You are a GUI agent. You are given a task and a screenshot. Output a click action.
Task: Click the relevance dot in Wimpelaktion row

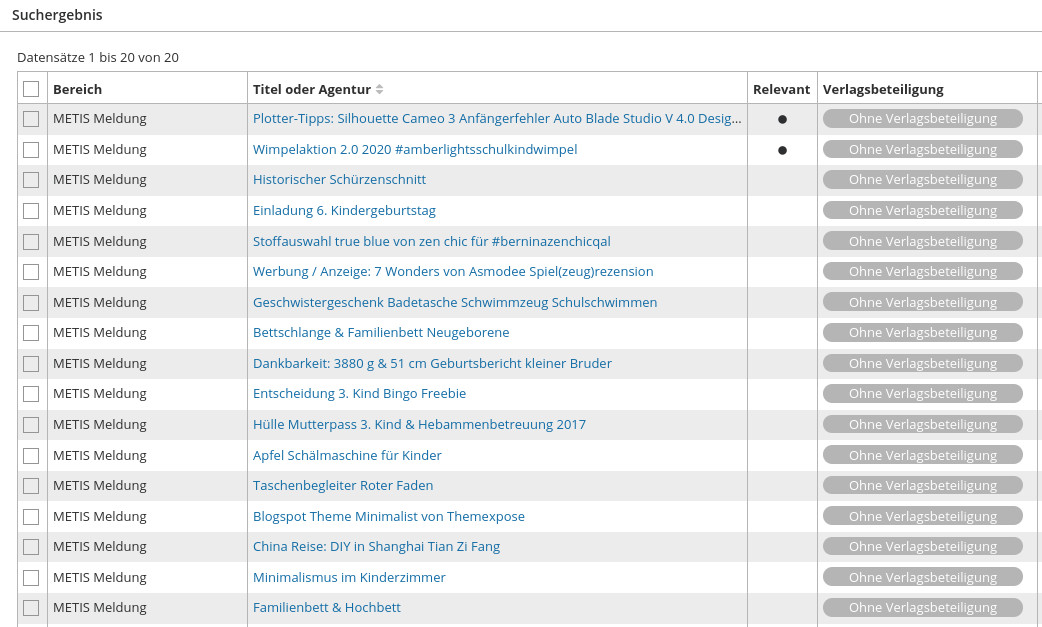pyautogui.click(x=782, y=150)
